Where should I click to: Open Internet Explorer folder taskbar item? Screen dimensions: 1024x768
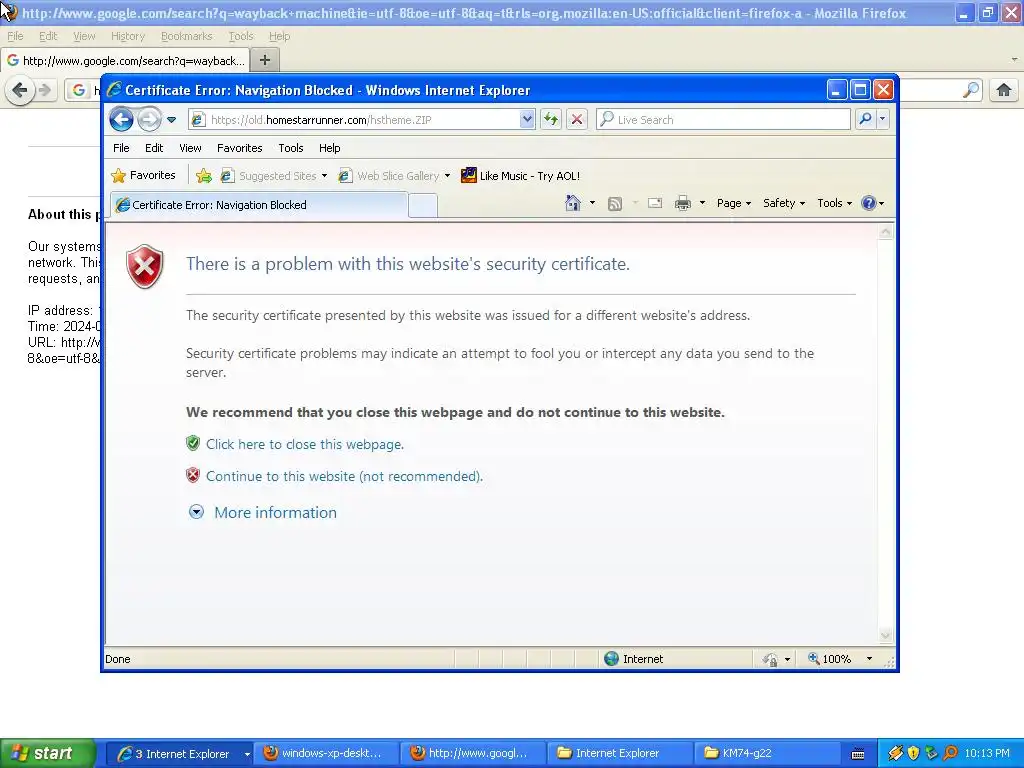619,753
